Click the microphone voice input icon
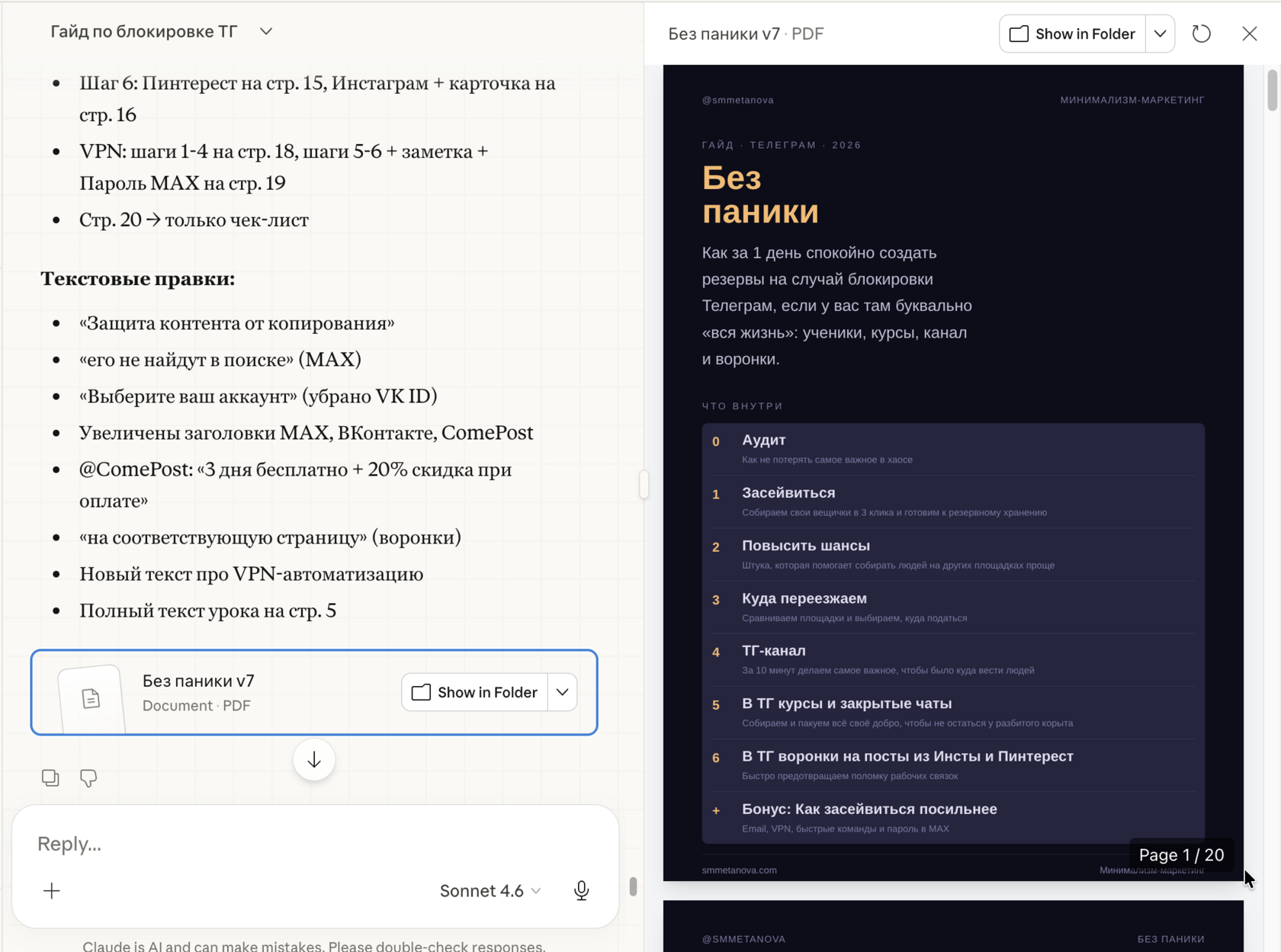This screenshot has height=952, width=1281. 581,890
